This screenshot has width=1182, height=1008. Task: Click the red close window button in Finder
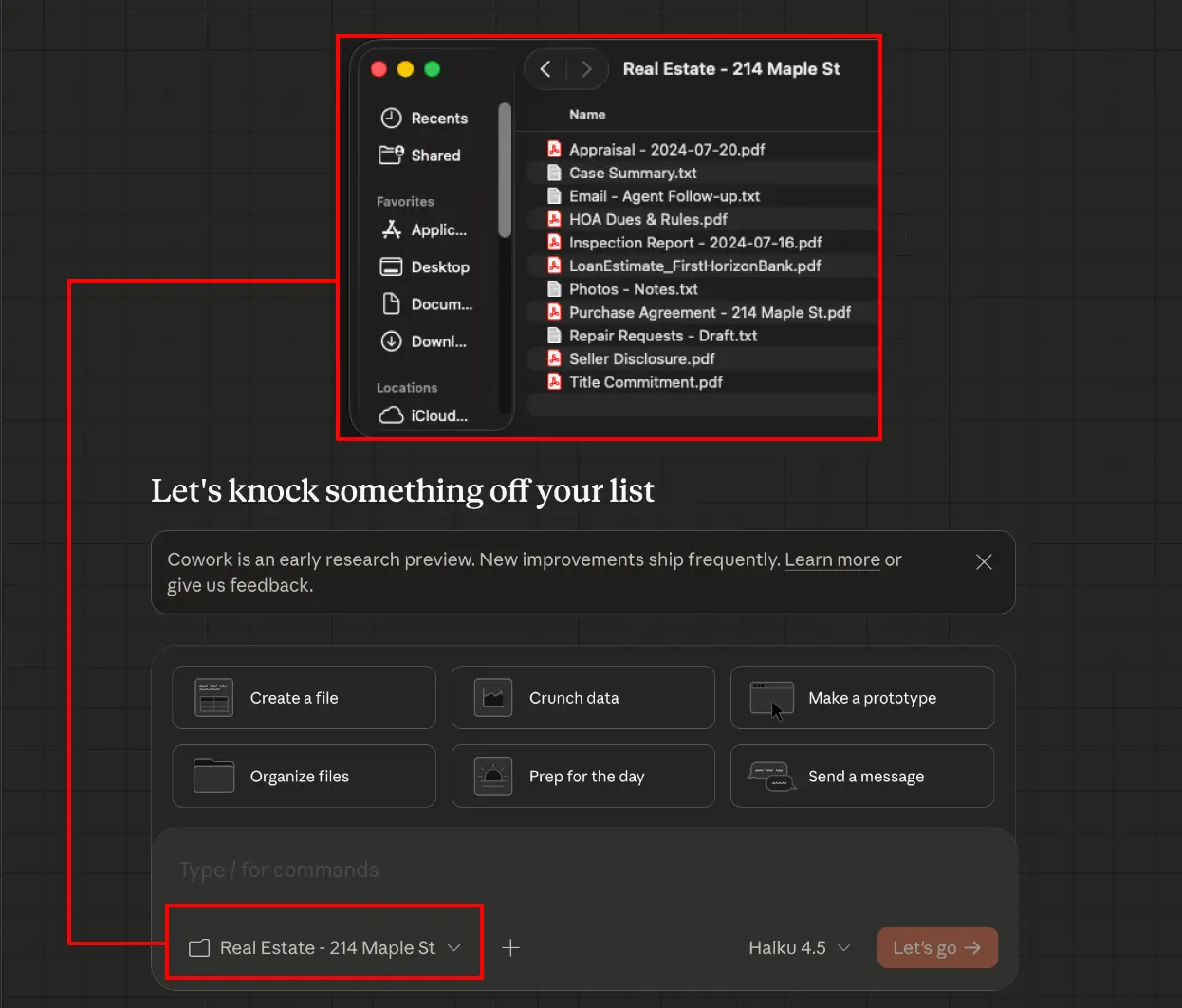[379, 69]
